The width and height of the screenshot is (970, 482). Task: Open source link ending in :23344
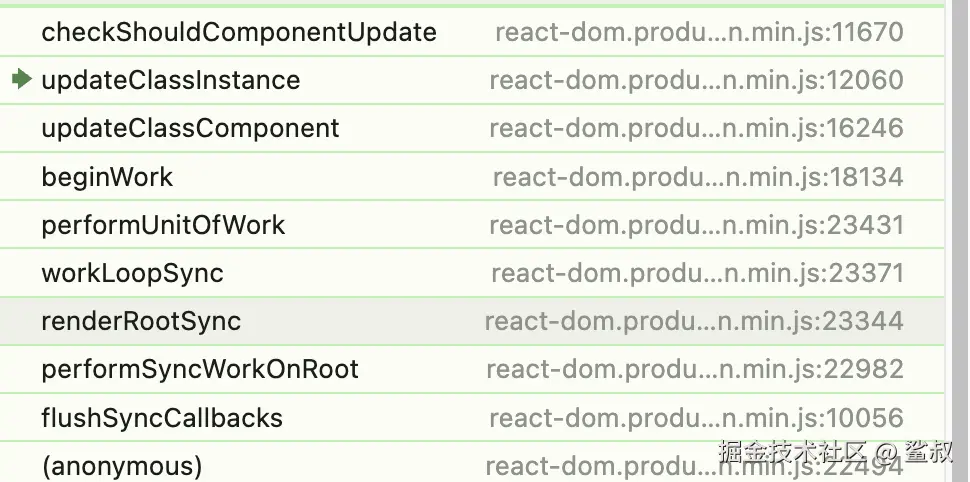point(694,321)
